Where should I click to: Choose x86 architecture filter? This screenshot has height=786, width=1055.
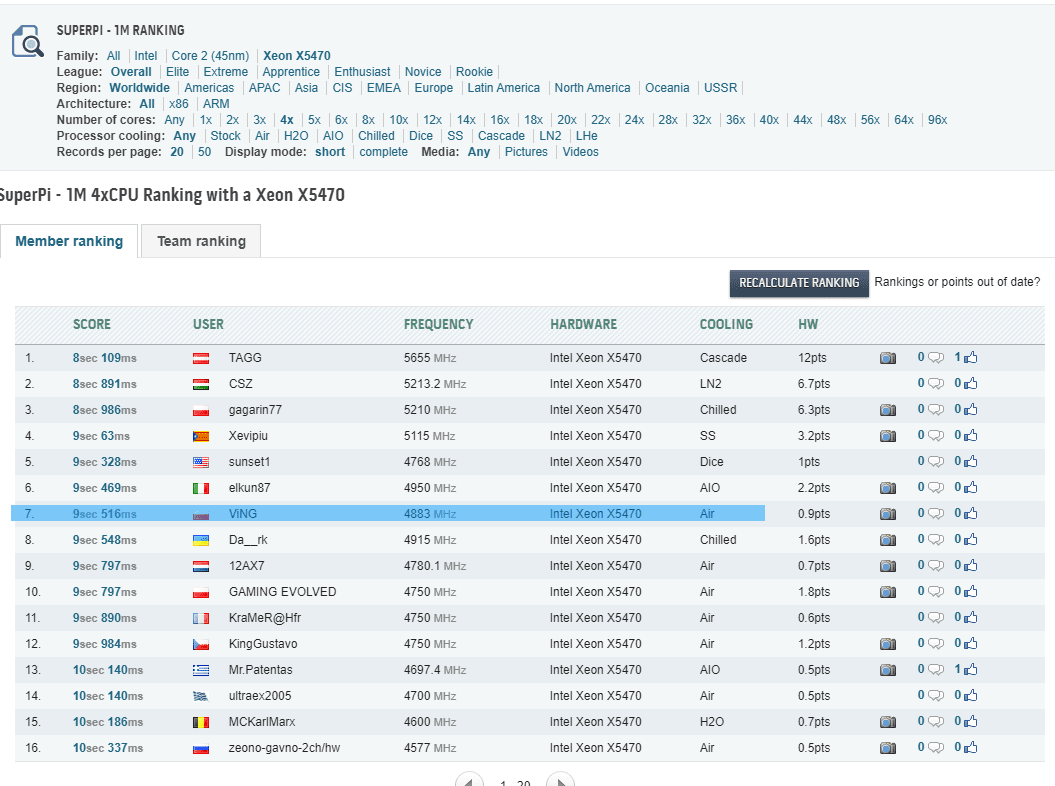(x=179, y=104)
